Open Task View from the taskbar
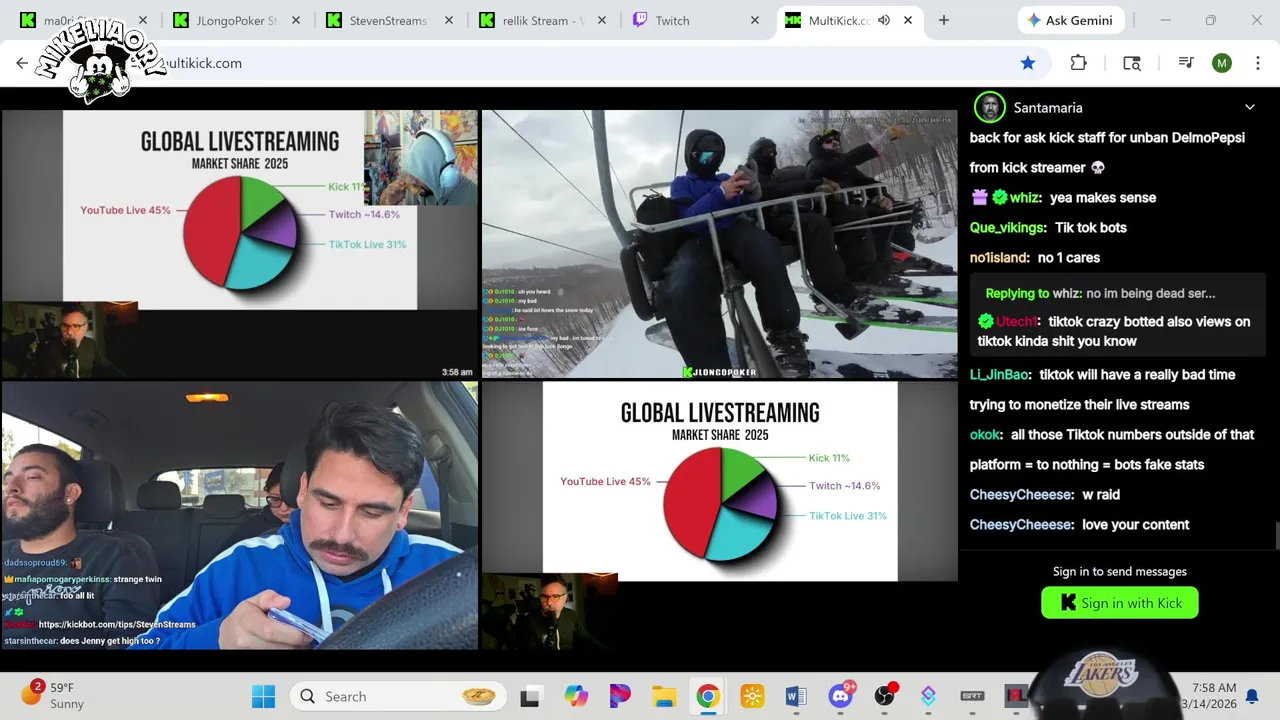The image size is (1280, 720). coord(531,696)
